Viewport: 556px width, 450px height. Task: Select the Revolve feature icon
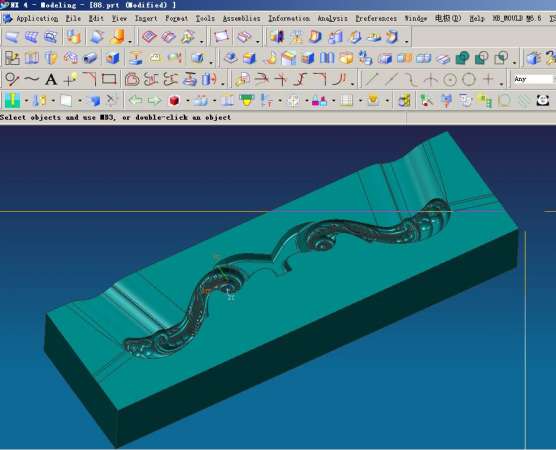pos(51,58)
